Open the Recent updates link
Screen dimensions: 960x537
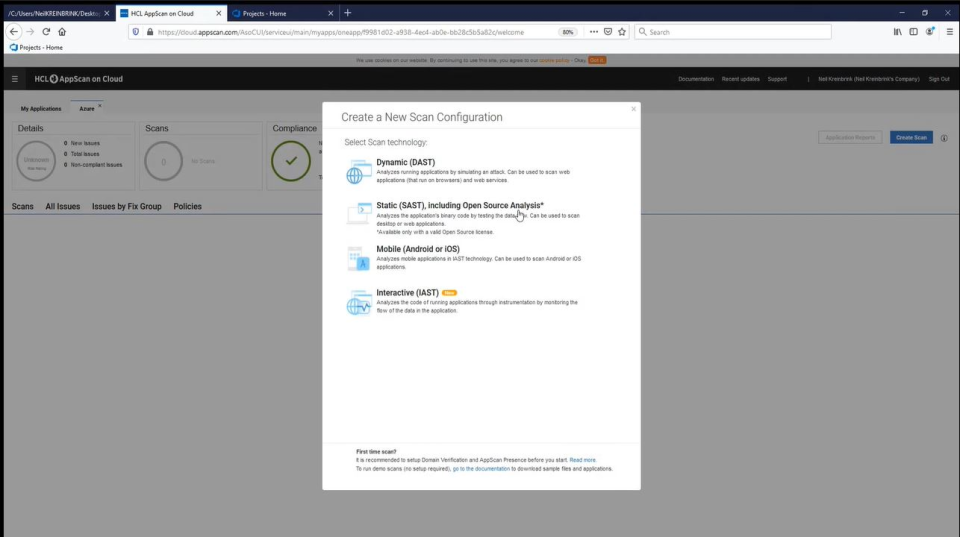pos(740,79)
